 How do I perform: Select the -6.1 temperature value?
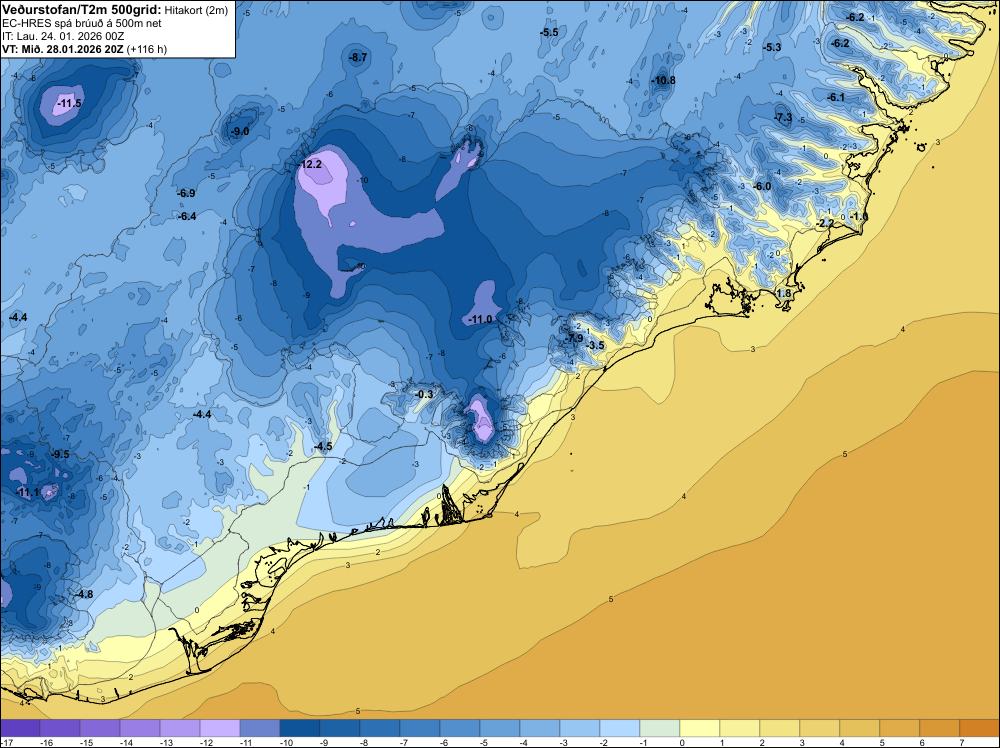click(x=835, y=97)
